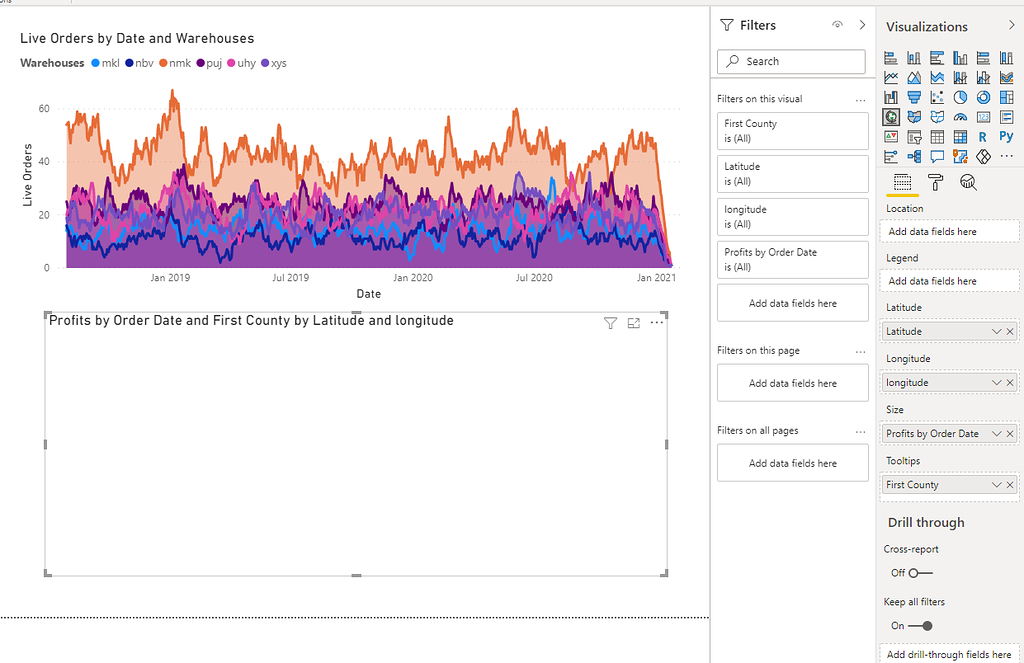
Task: Switch to the Format paintbrush tab
Action: point(936,183)
